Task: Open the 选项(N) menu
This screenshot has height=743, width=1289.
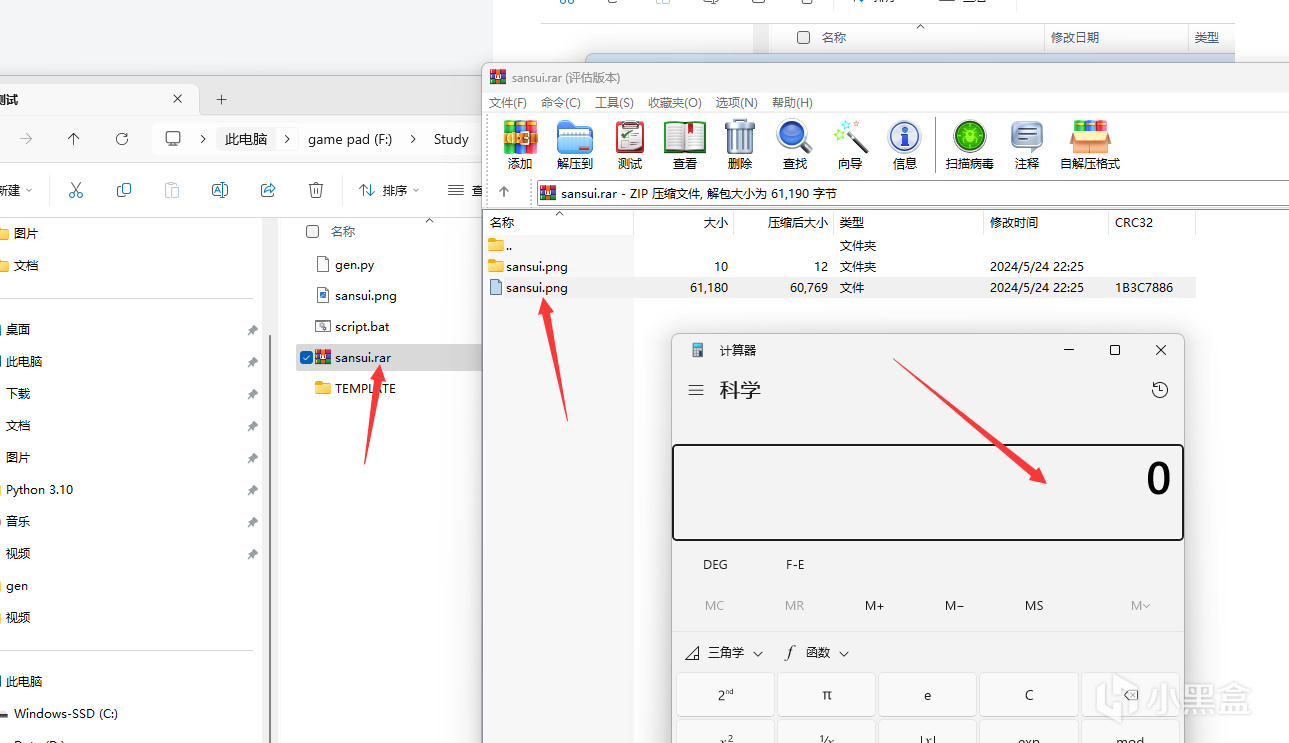Action: [x=737, y=103]
